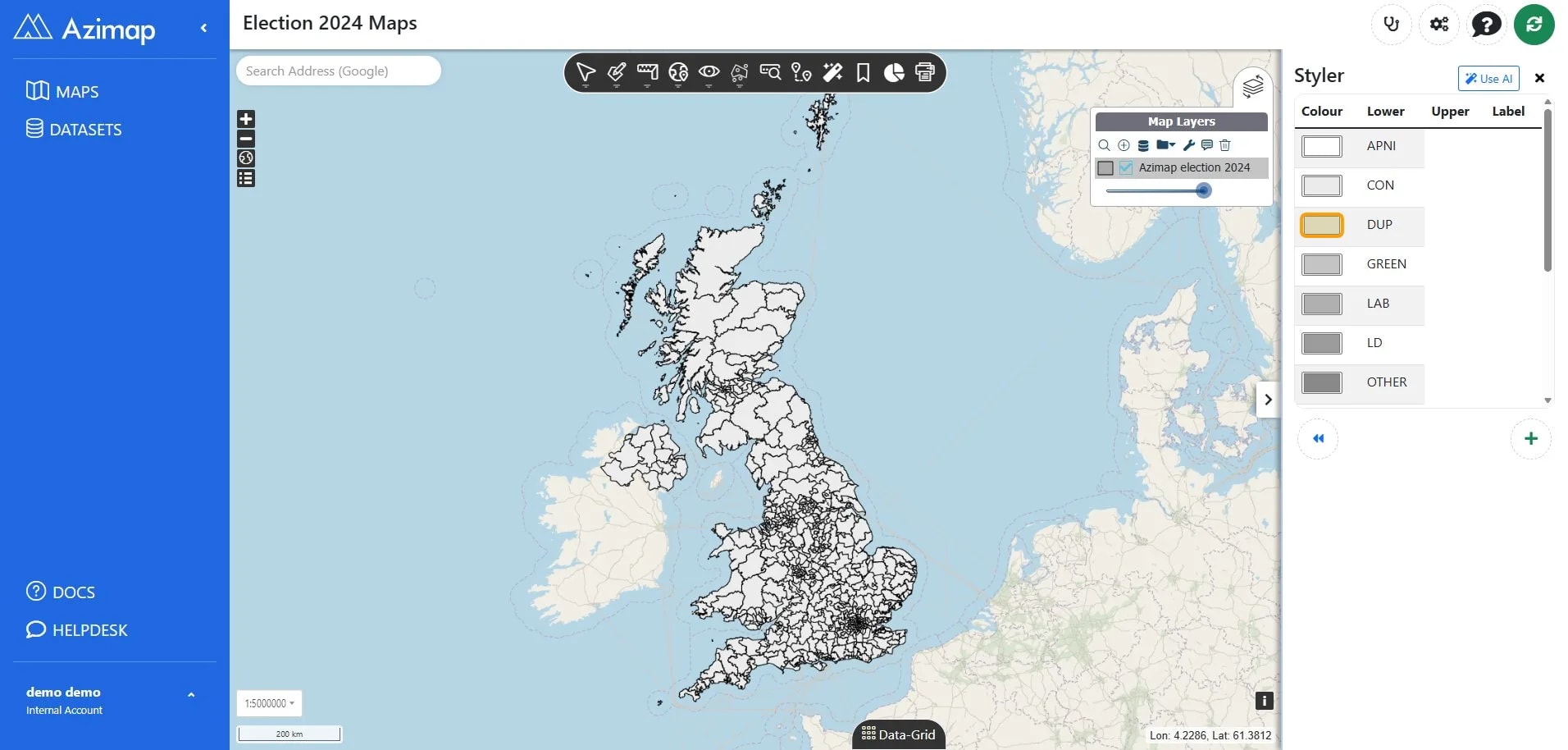Click the layers stack icon

point(1252,86)
